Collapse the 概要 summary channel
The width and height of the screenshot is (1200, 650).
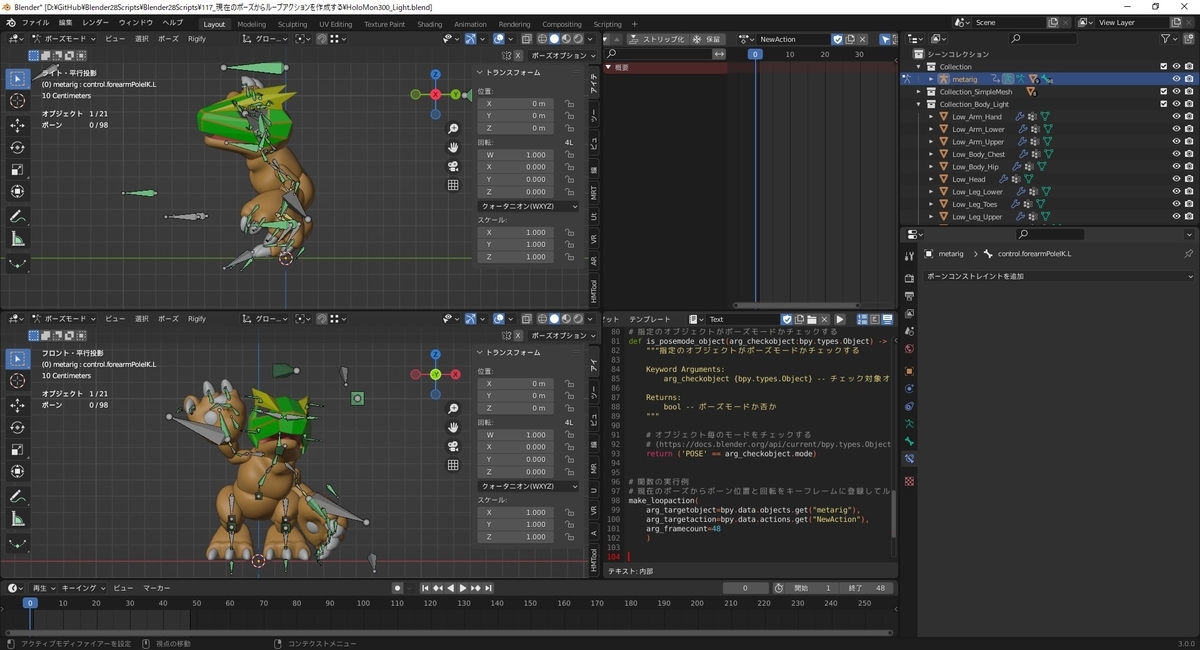608,67
